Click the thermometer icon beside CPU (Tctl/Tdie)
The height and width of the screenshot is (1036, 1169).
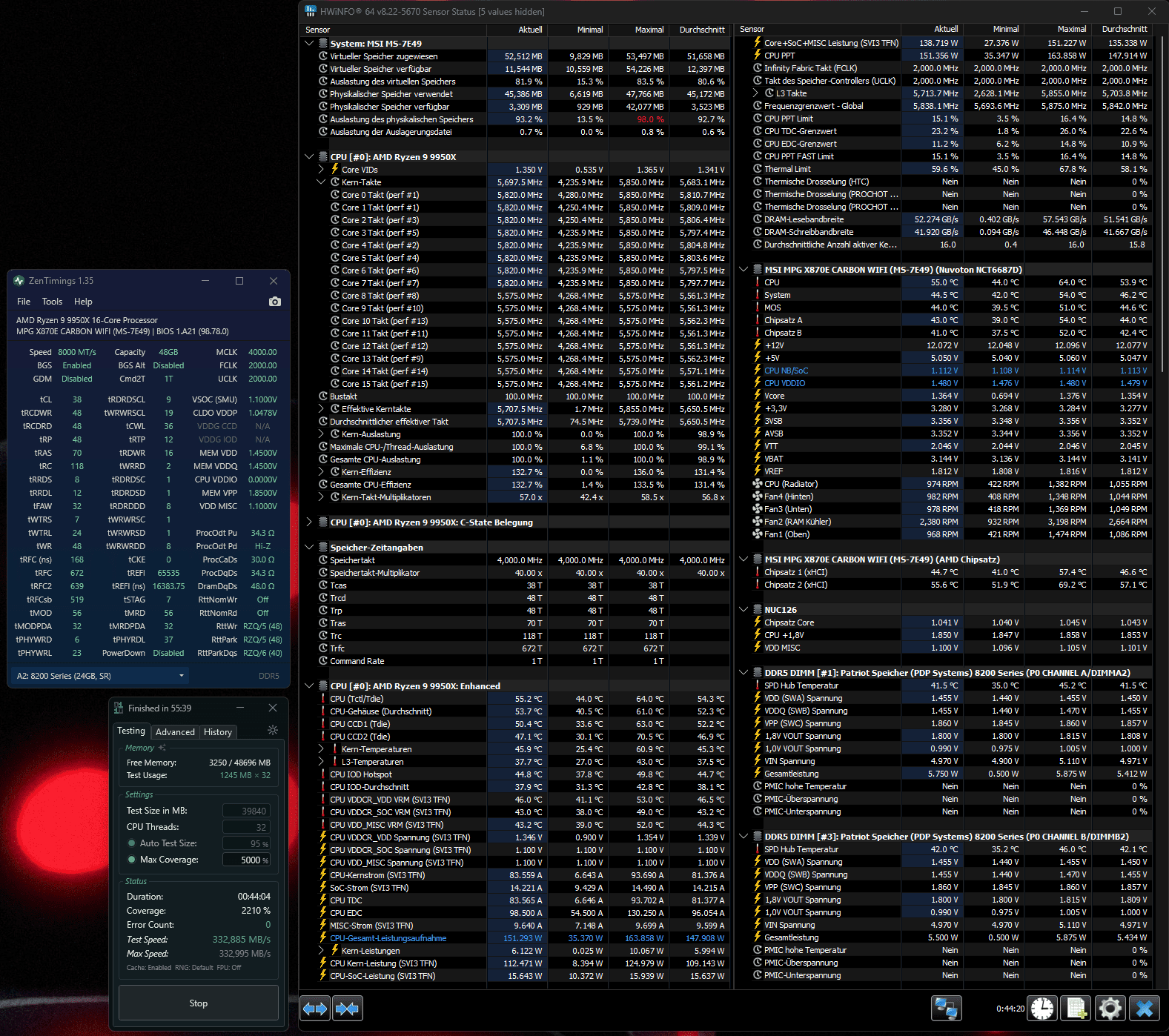click(x=323, y=699)
